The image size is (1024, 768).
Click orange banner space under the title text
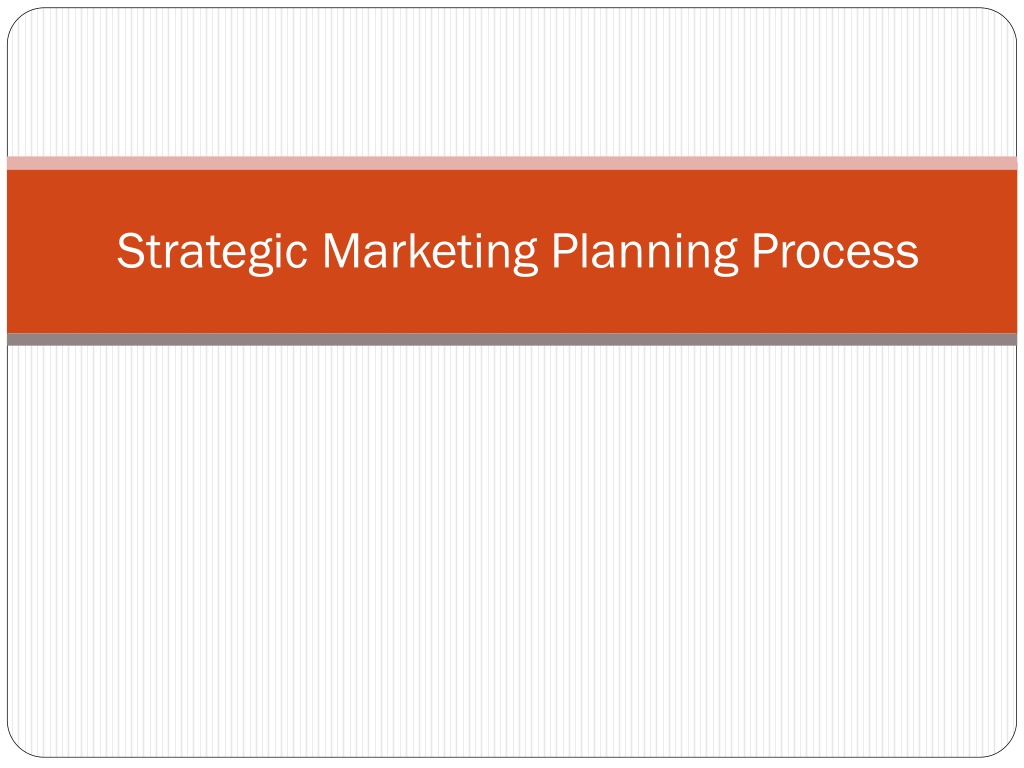[512, 305]
